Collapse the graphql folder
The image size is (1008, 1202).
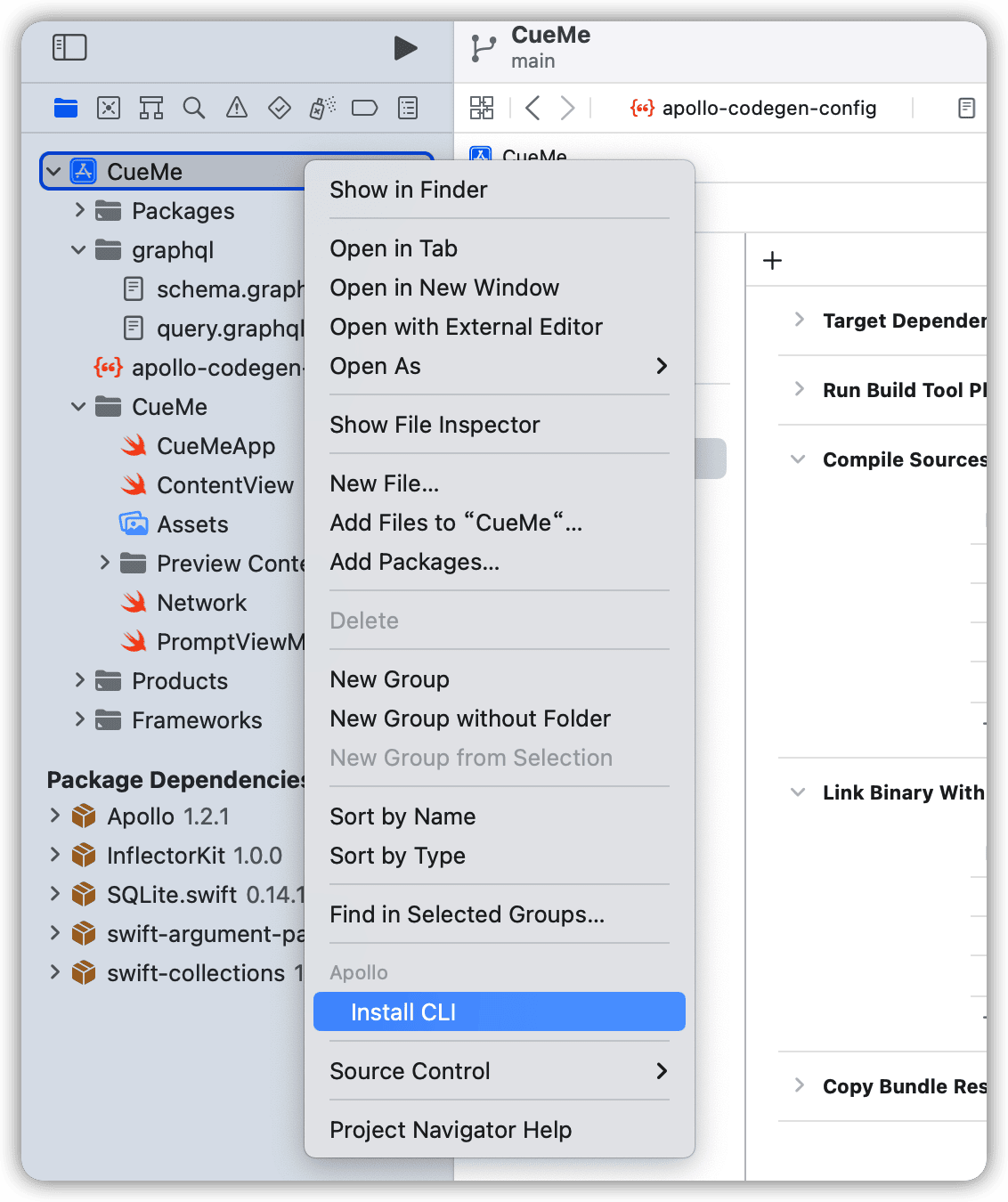(78, 250)
